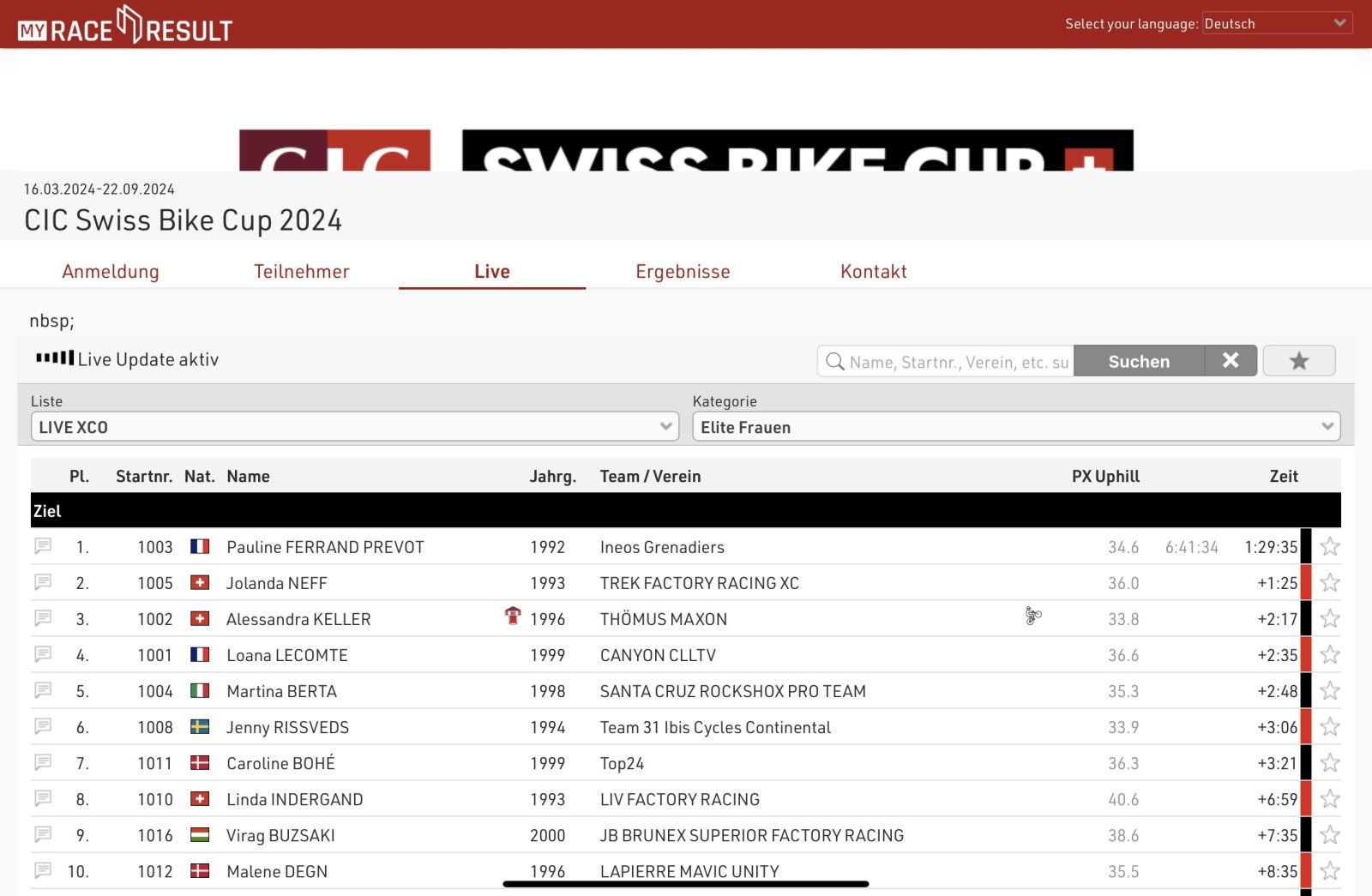This screenshot has height=896, width=1372.
Task: Click the cyclist icon in Thömus Maxon row
Action: pos(1033,616)
